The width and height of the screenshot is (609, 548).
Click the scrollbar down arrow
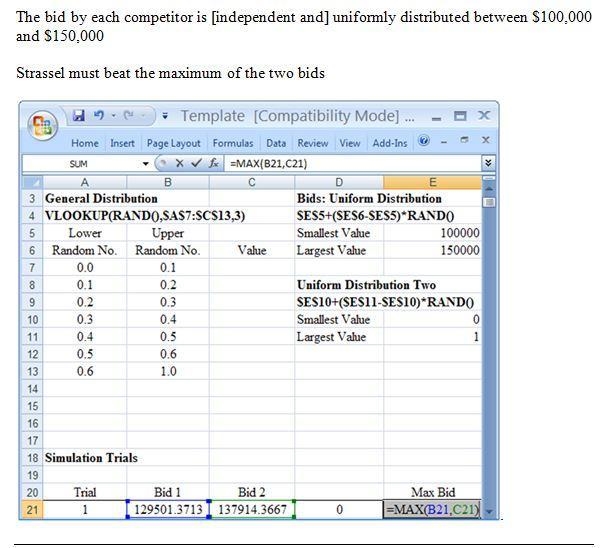(489, 511)
